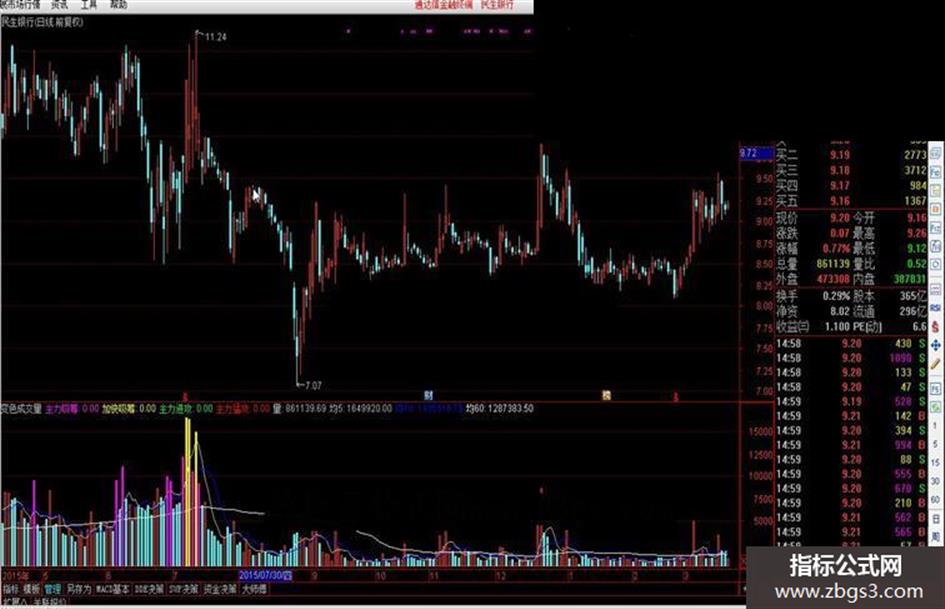Open the 帮助 menu
The height and width of the screenshot is (609, 945).
click(119, 4)
